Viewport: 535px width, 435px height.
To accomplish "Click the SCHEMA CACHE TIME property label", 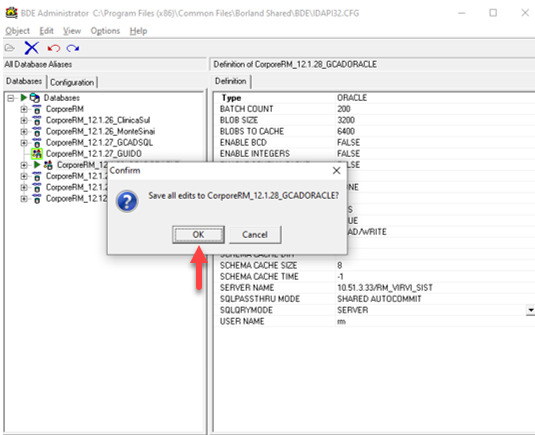I will click(x=259, y=276).
